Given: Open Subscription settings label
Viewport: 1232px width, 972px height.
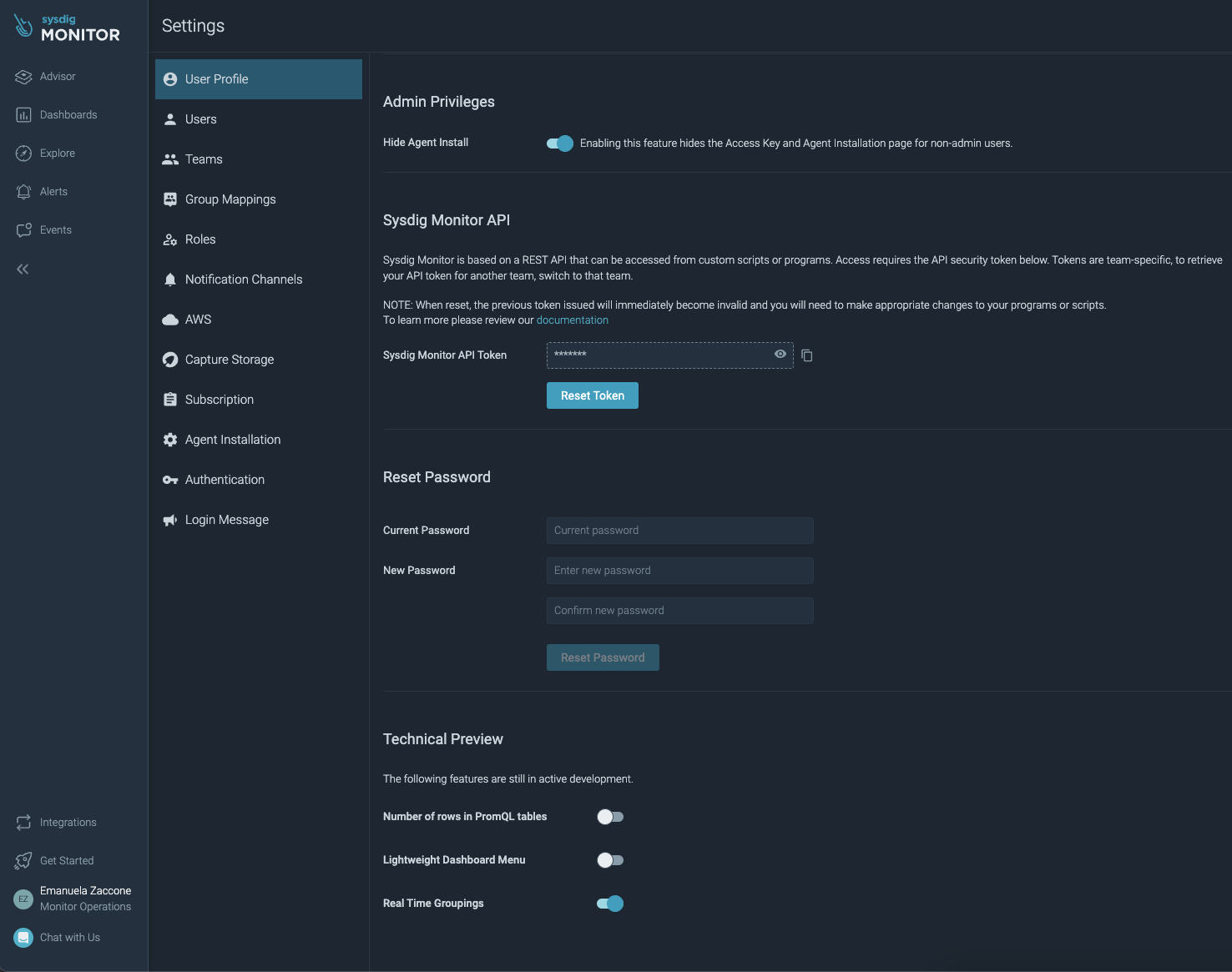Looking at the screenshot, I should click(220, 400).
